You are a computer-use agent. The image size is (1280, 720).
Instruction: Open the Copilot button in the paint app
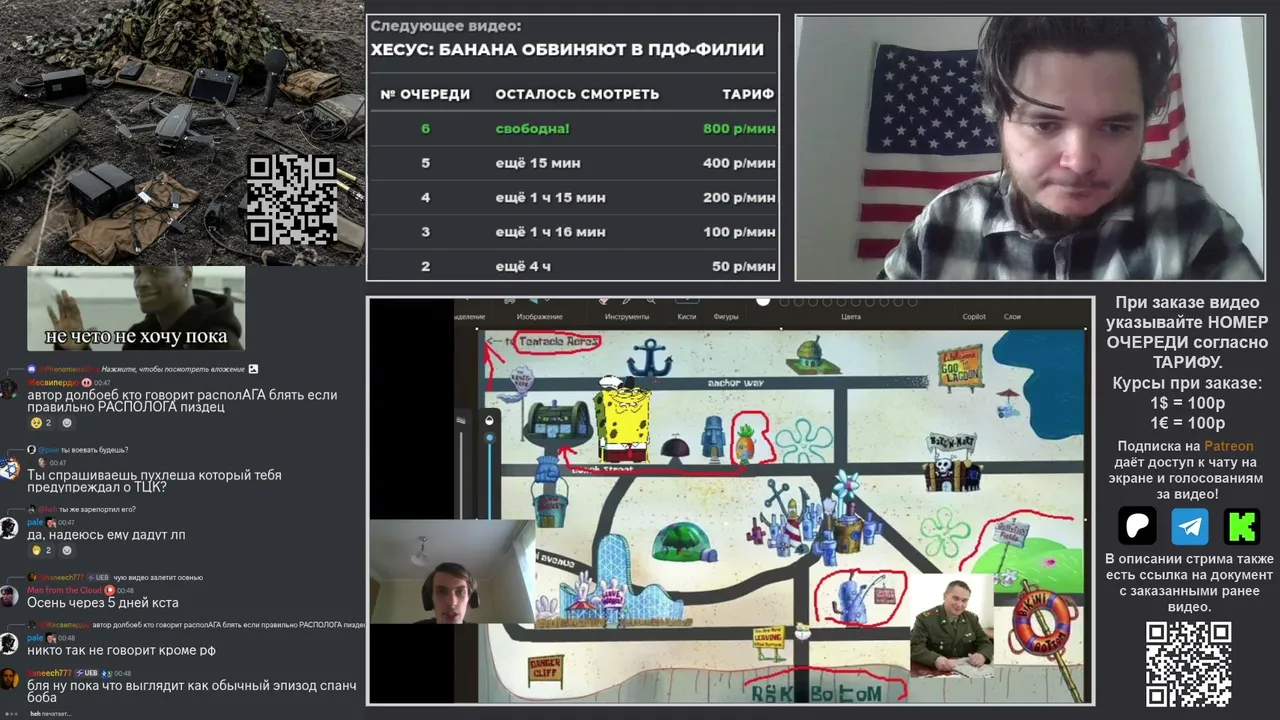pyautogui.click(x=974, y=317)
